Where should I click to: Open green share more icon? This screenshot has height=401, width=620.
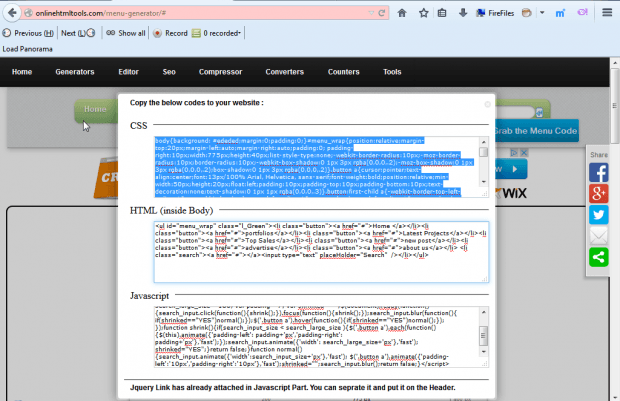[x=599, y=257]
